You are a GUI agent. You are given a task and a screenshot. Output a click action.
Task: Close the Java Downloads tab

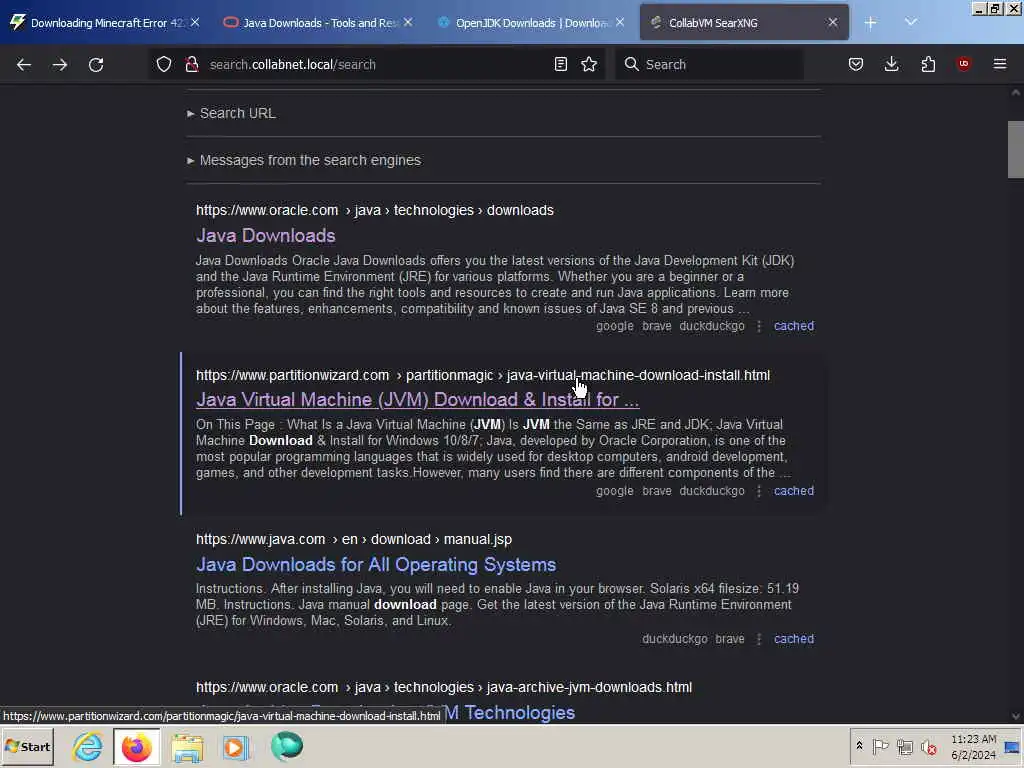pos(408,23)
